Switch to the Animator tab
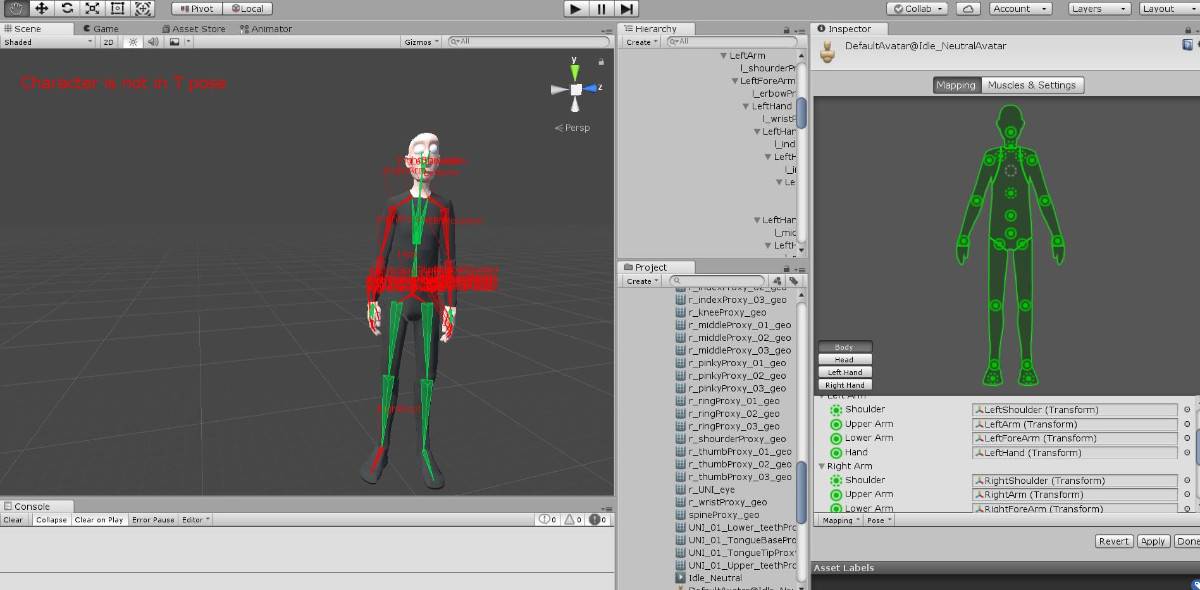1200x590 pixels. pos(265,29)
